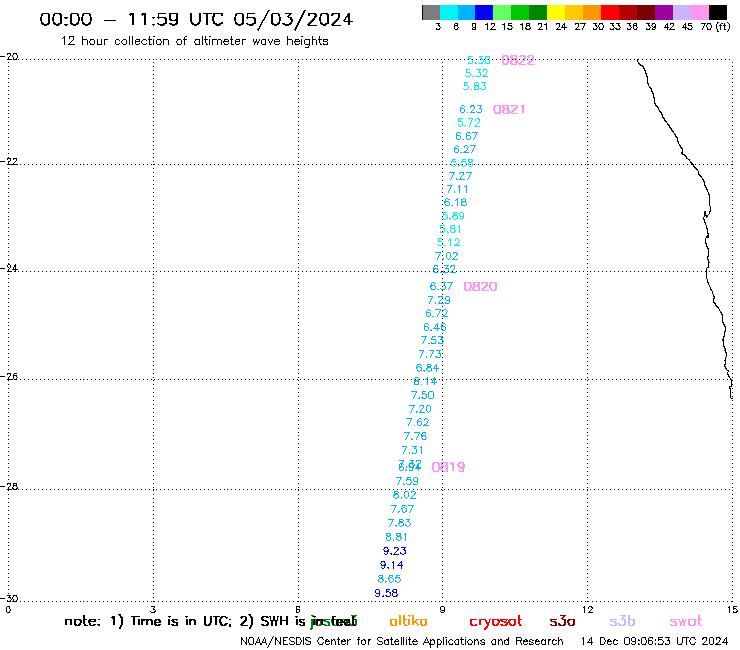Click the dark blue wave height 9.23
The width and height of the screenshot is (740, 650).
(395, 551)
